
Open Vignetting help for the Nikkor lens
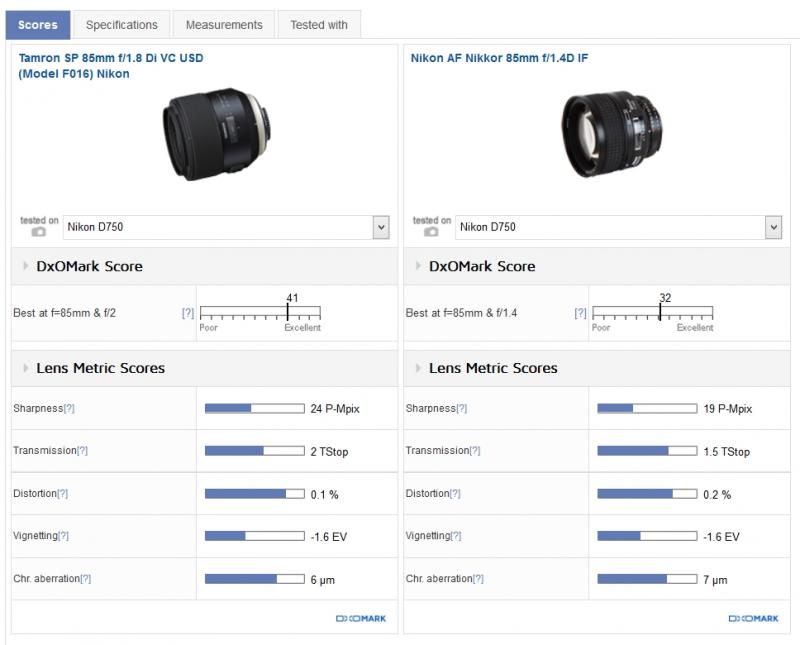pyautogui.click(x=456, y=536)
